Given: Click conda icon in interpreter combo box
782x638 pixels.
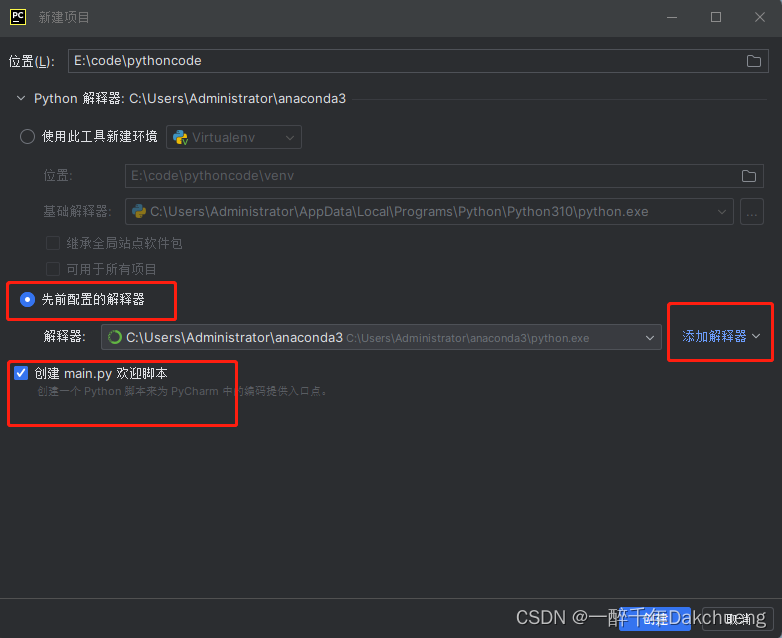Looking at the screenshot, I should [x=115, y=337].
